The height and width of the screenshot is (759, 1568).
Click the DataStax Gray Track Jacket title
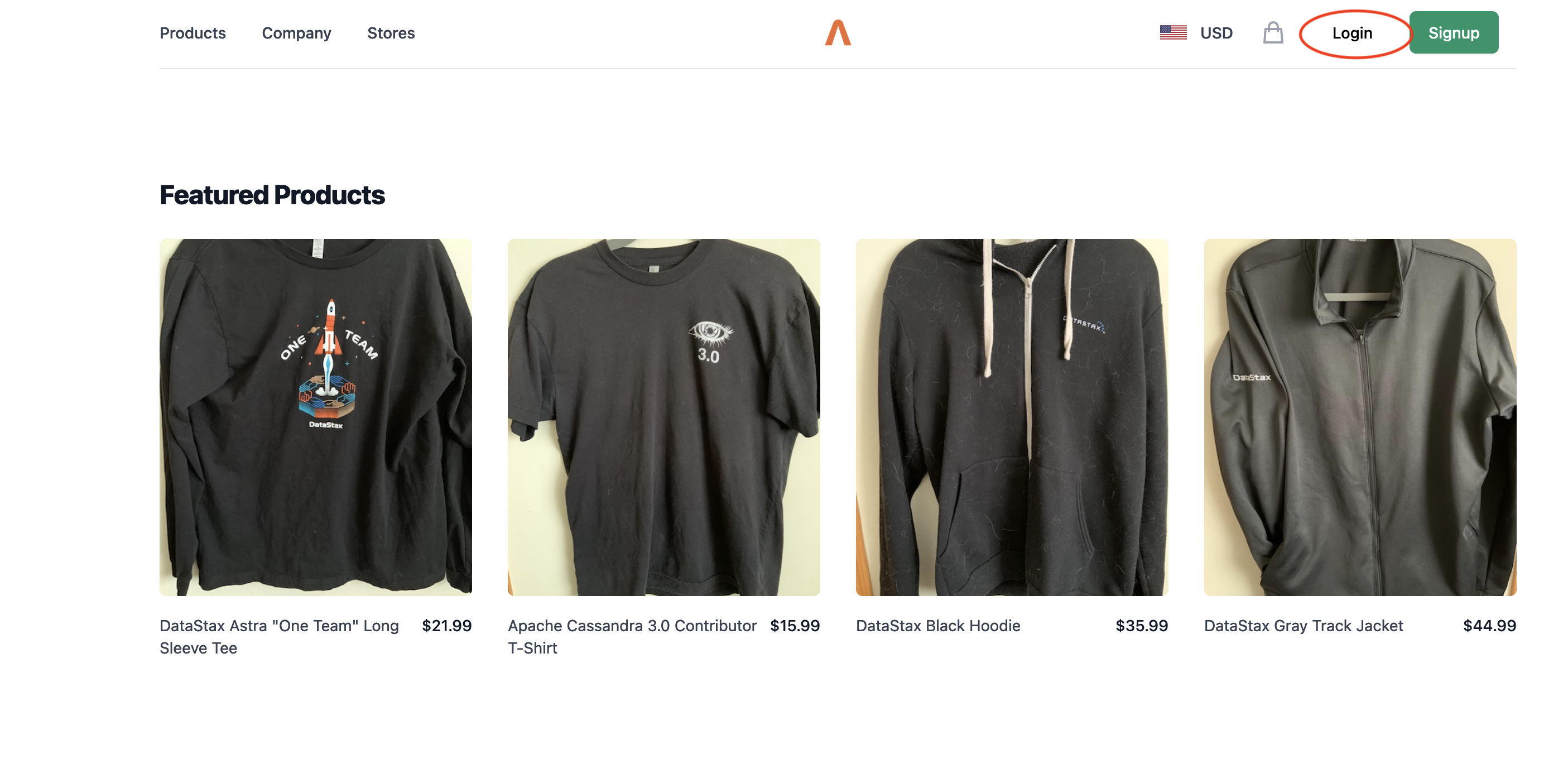pyautogui.click(x=1303, y=626)
